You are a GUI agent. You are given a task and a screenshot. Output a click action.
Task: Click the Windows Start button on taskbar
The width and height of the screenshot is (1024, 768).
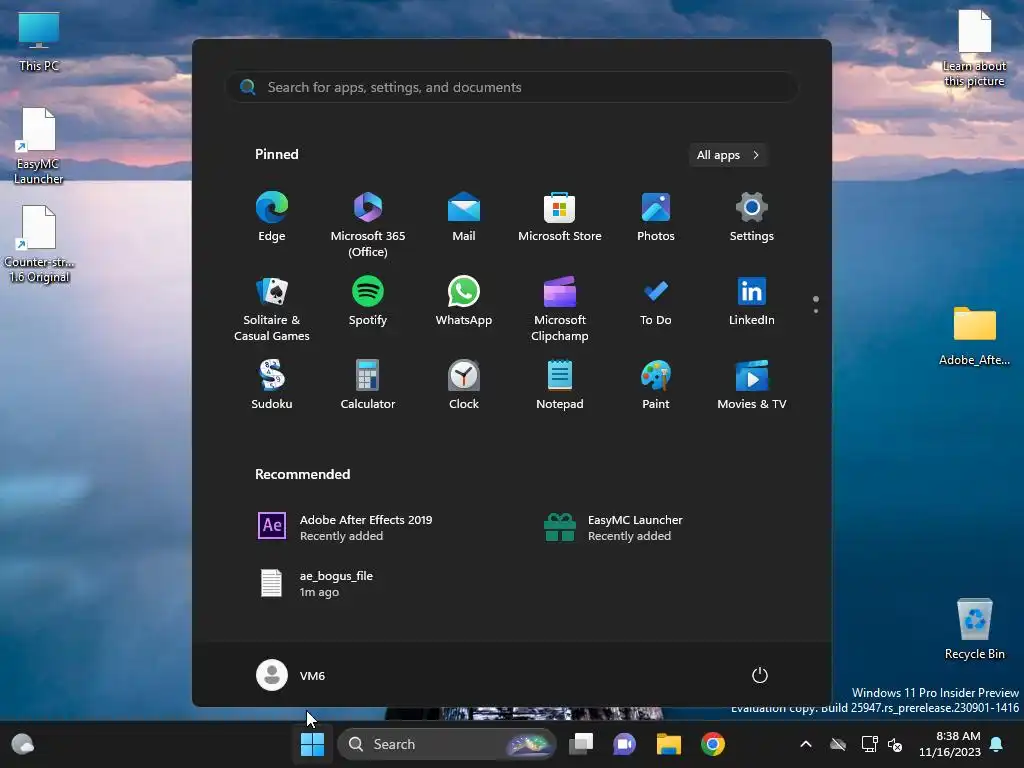click(x=312, y=744)
